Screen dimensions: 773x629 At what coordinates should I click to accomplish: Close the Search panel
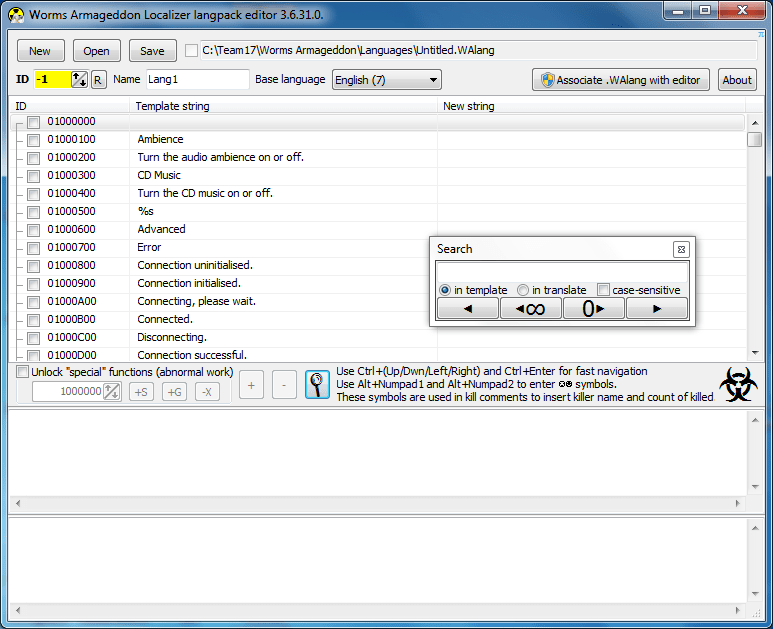point(681,249)
